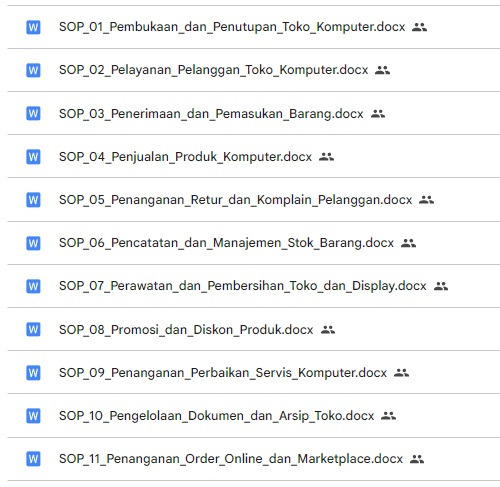Click the shared icon next to SOP_04_Penjualan_Produk_Komputer.docx
The image size is (500, 487).
(x=326, y=157)
